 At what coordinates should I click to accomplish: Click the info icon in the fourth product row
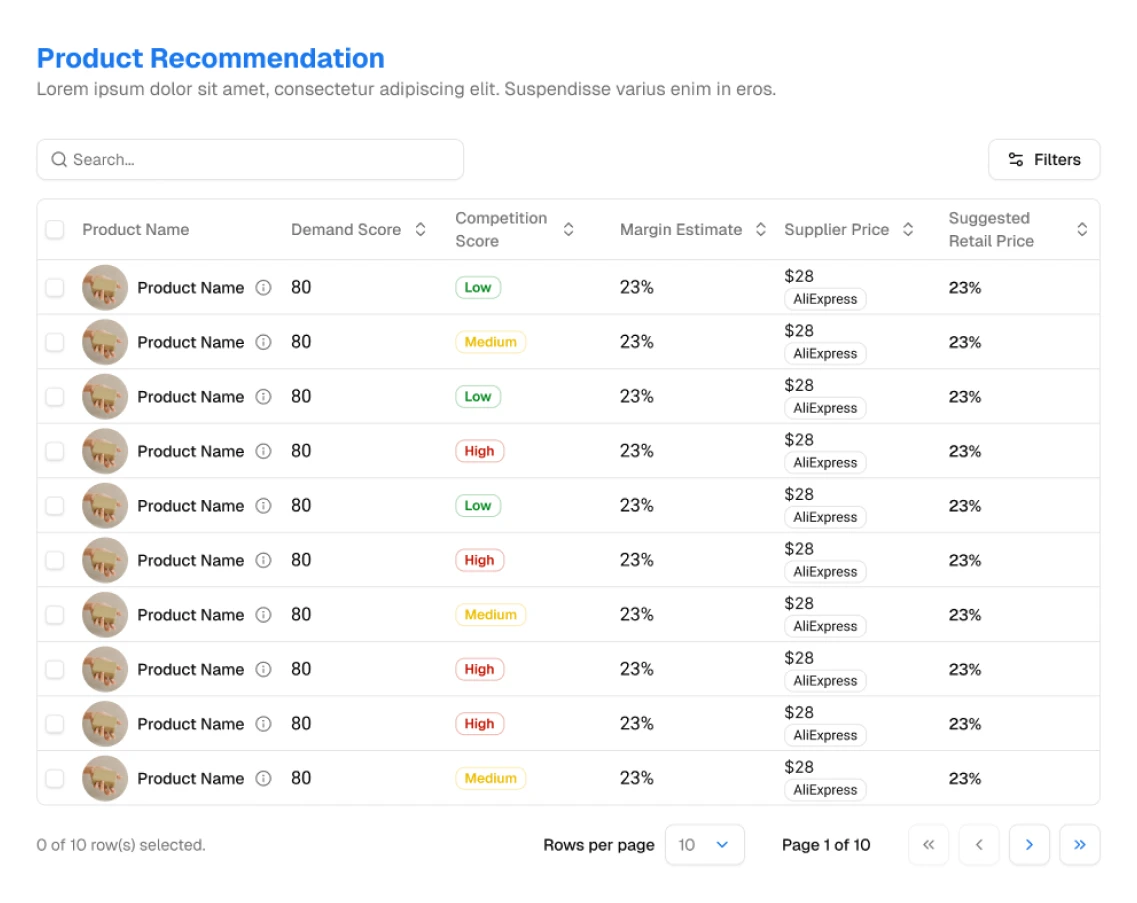pyautogui.click(x=263, y=451)
